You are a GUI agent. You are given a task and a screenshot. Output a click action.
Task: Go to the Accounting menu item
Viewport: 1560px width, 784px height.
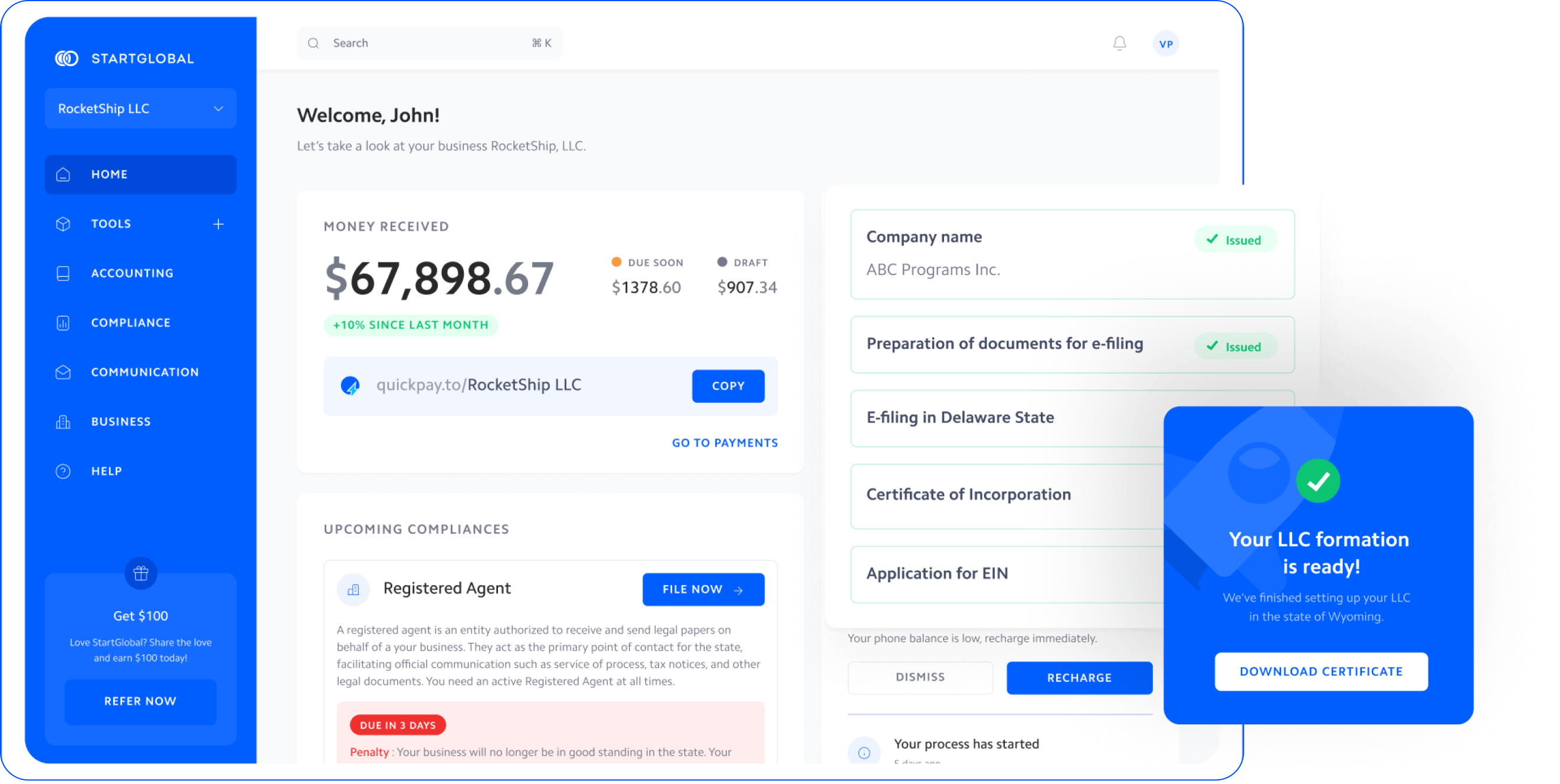click(132, 274)
